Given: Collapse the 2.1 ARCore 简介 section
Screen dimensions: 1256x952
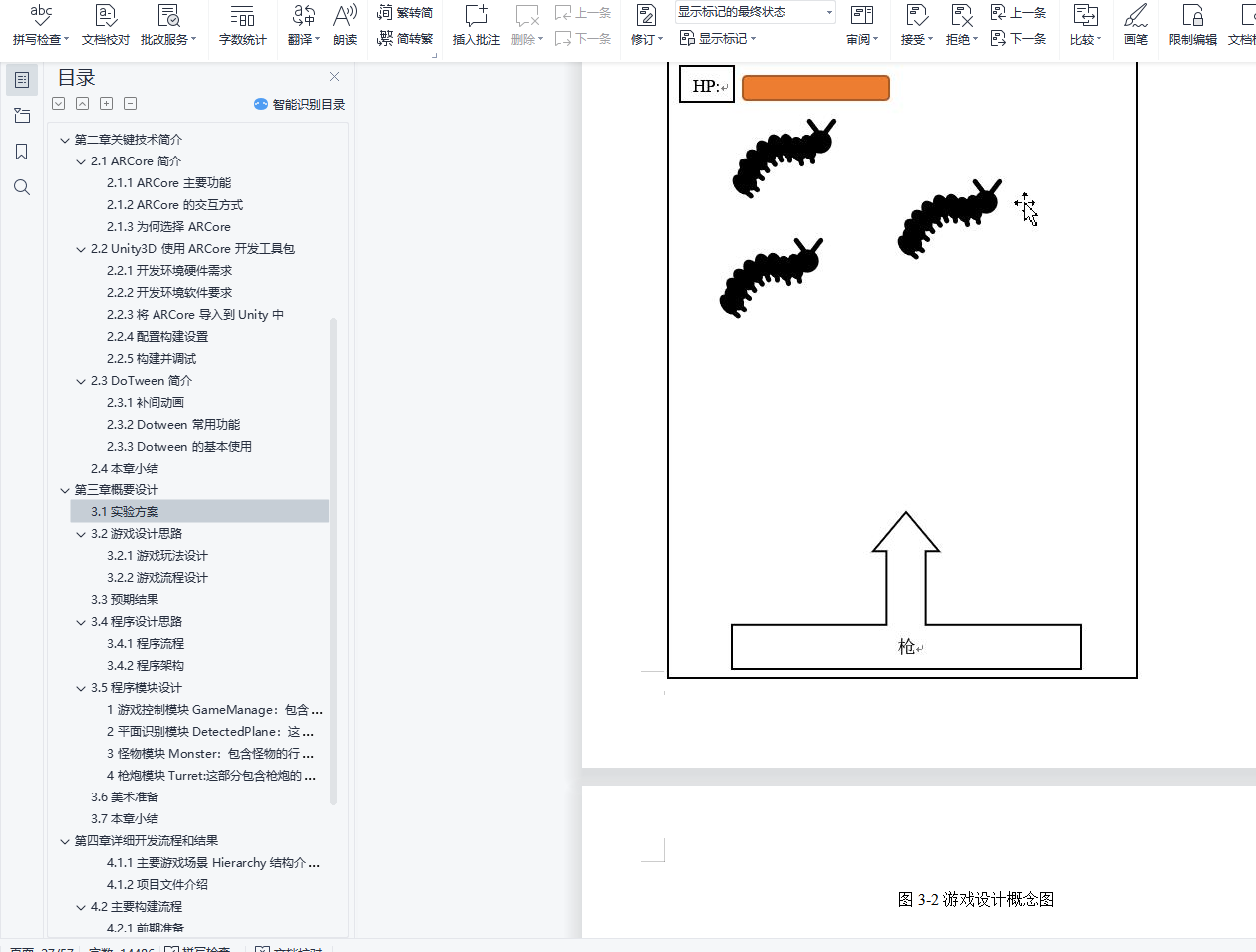Looking at the screenshot, I should 81,161.
